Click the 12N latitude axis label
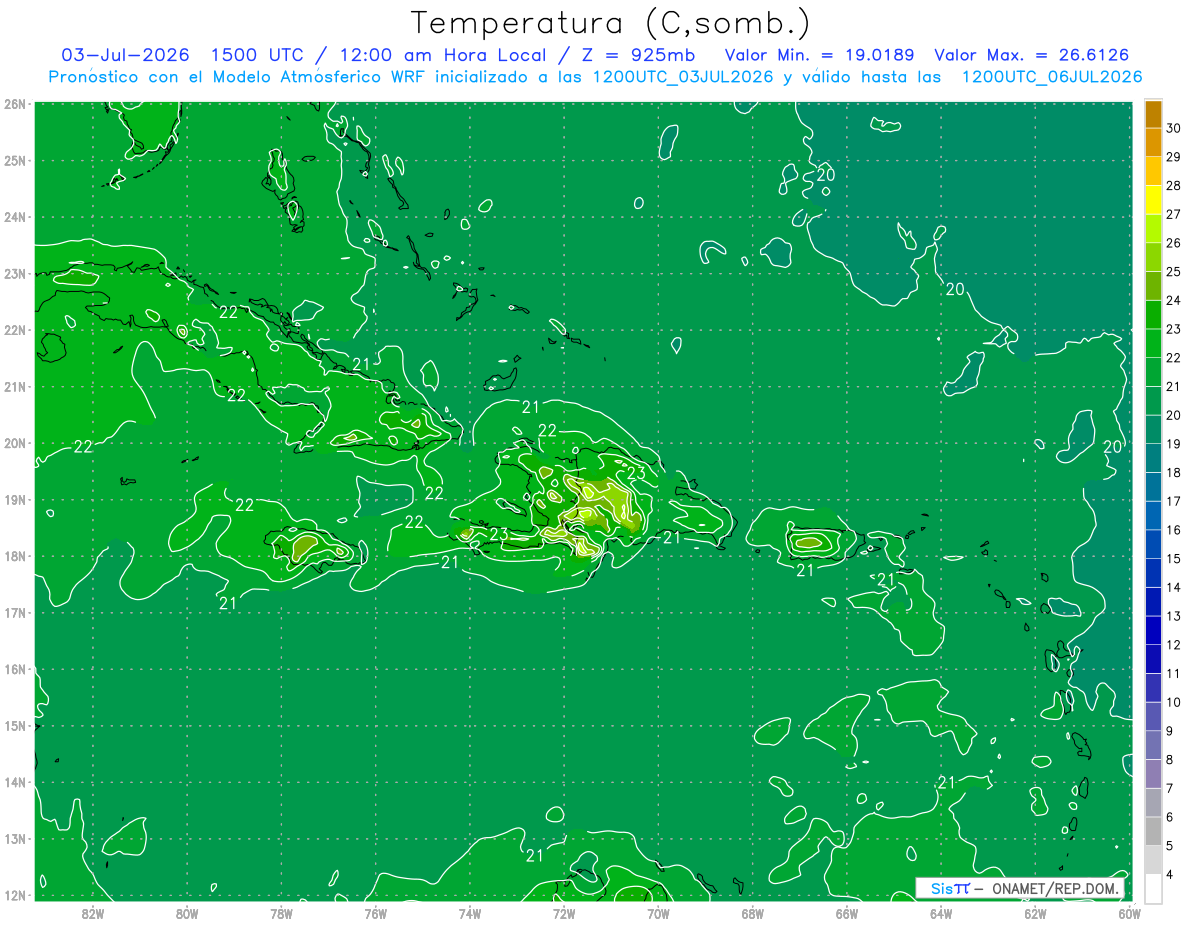The width and height of the screenshot is (1200, 927). click(15, 895)
